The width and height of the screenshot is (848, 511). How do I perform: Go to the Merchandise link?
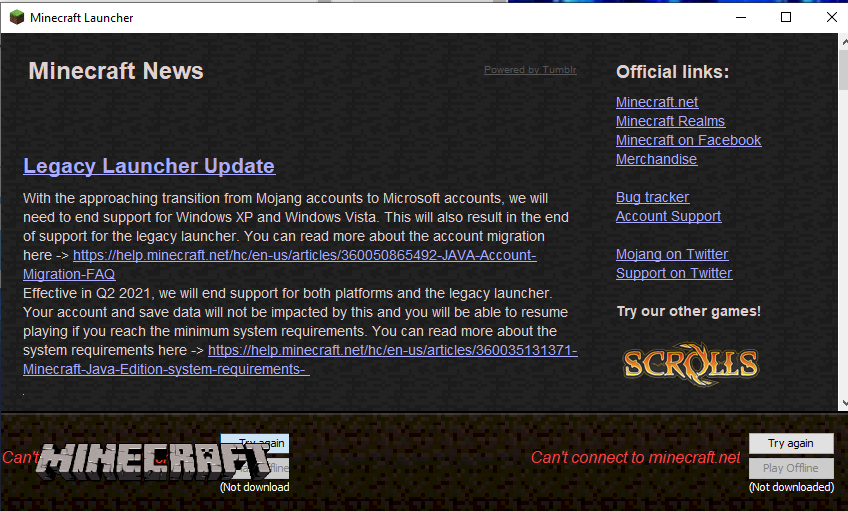click(x=656, y=159)
